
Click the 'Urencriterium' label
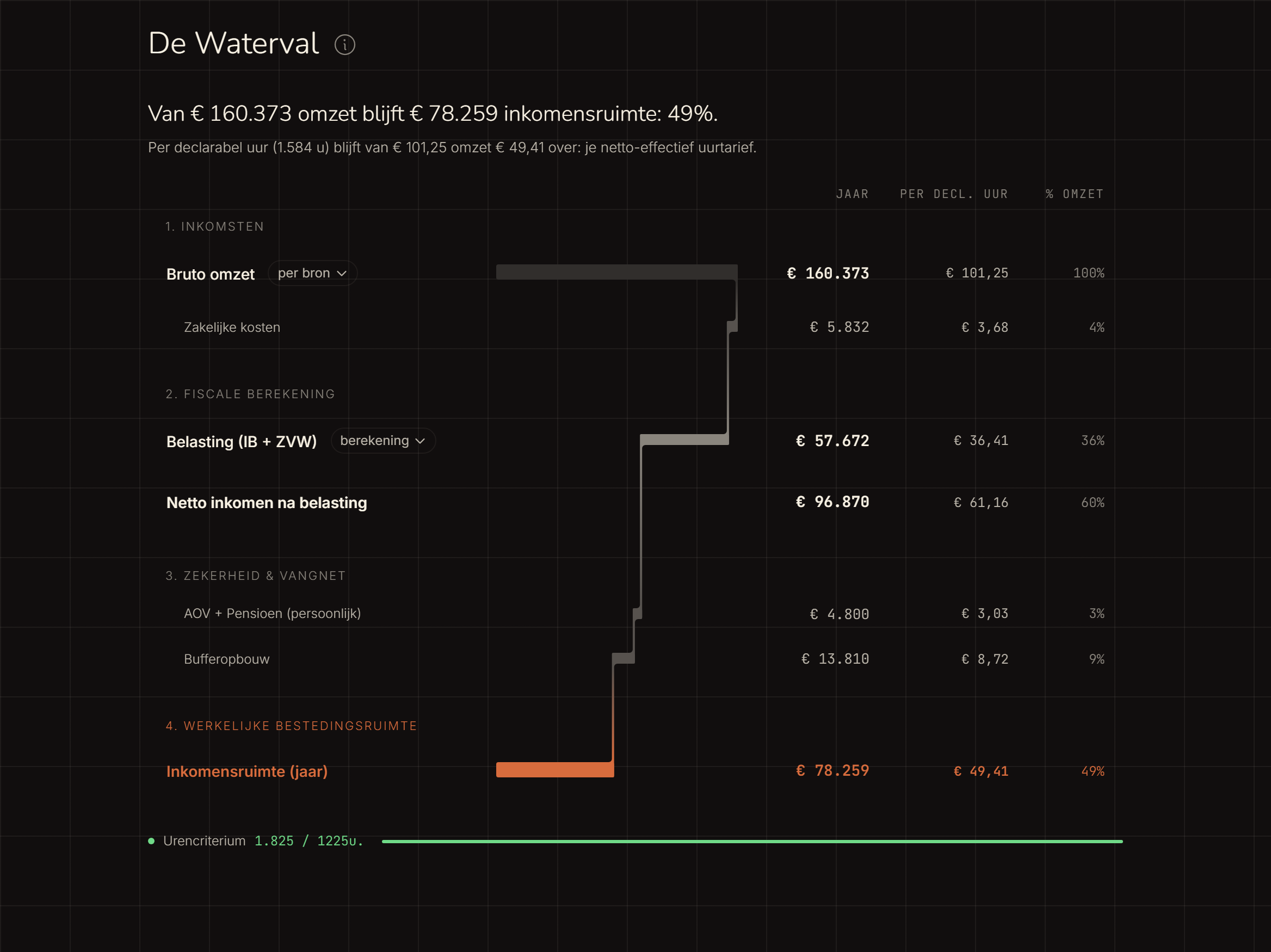204,841
